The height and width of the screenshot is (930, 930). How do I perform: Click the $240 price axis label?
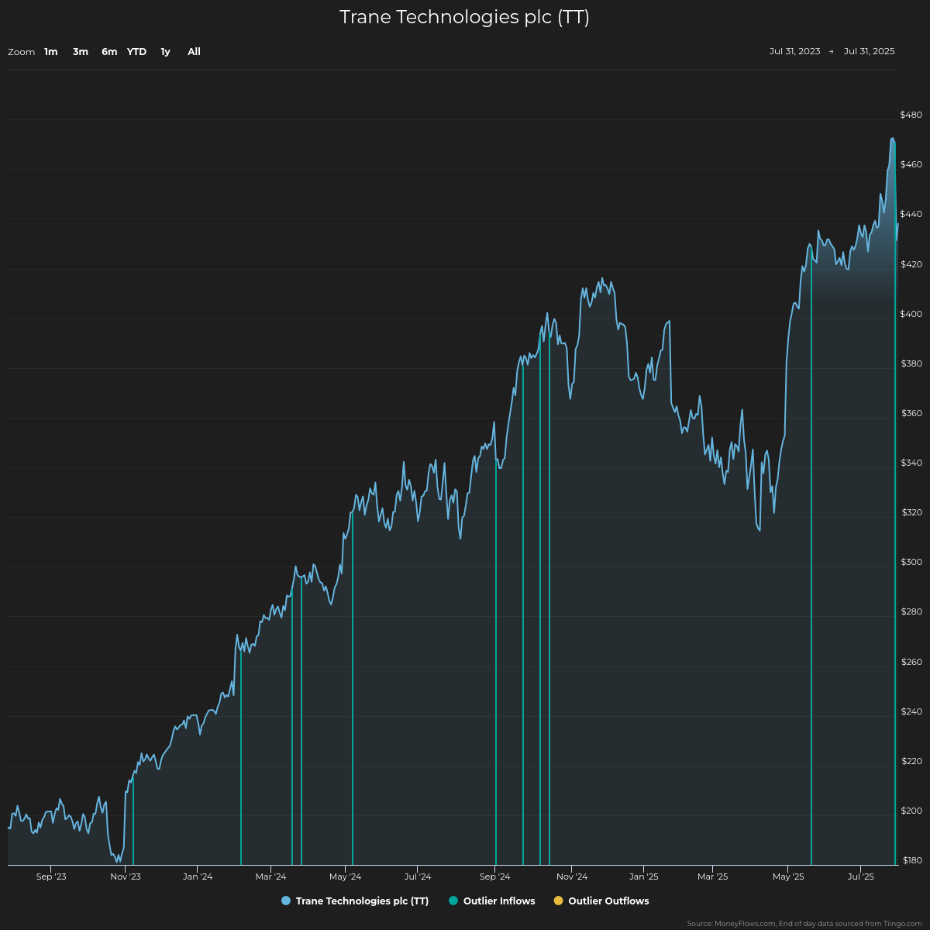911,712
